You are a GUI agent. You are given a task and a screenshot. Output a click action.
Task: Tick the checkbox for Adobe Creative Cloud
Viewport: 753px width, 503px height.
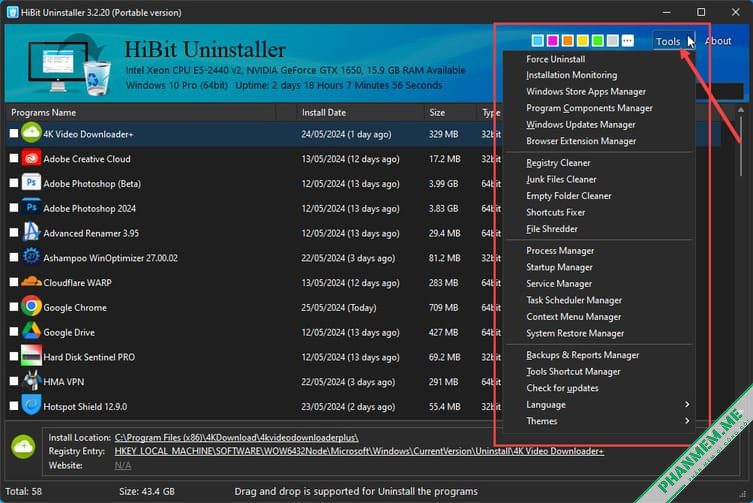pyautogui.click(x=14, y=159)
